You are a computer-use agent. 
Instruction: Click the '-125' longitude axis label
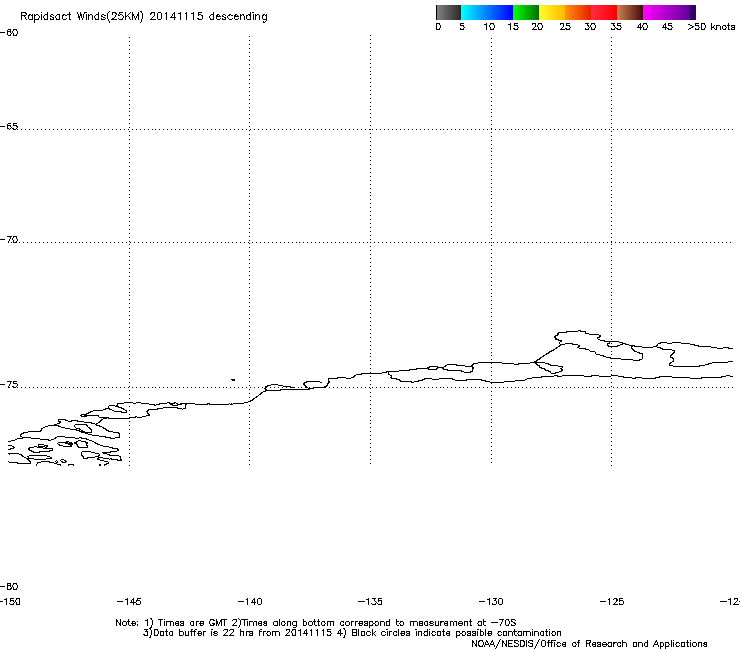click(612, 602)
